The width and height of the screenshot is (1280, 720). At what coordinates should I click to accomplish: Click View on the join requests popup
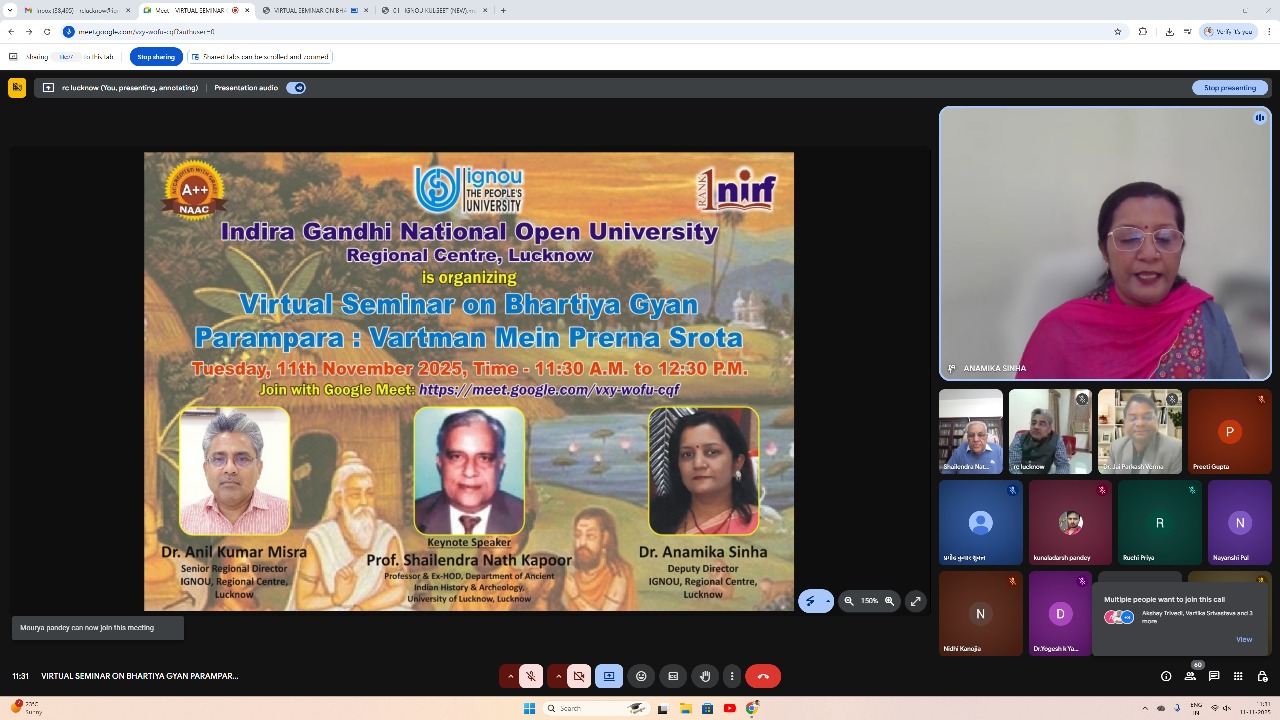coord(1244,640)
